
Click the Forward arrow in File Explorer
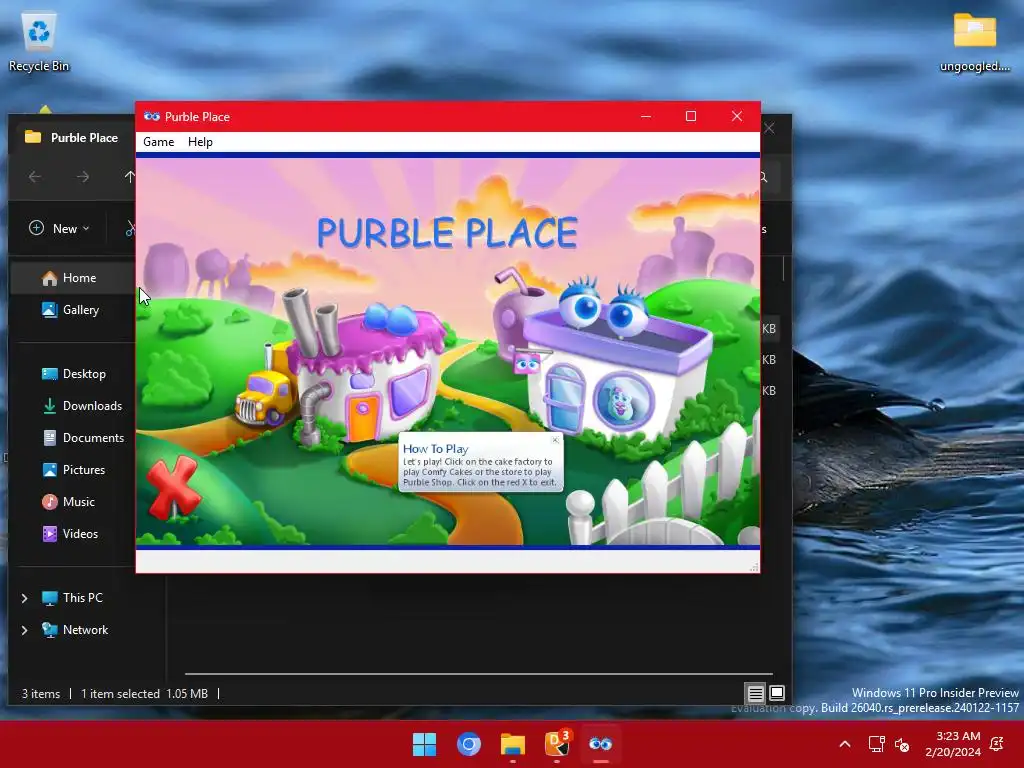click(82, 176)
